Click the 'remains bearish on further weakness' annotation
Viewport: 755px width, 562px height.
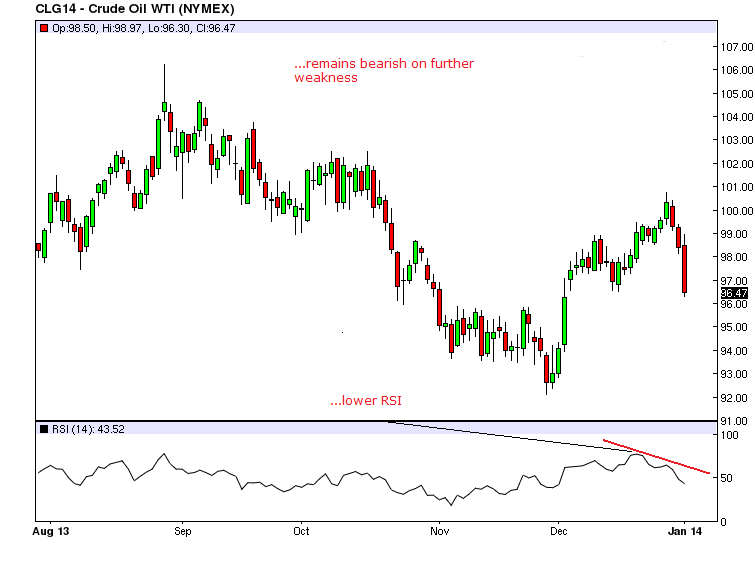pos(383,70)
